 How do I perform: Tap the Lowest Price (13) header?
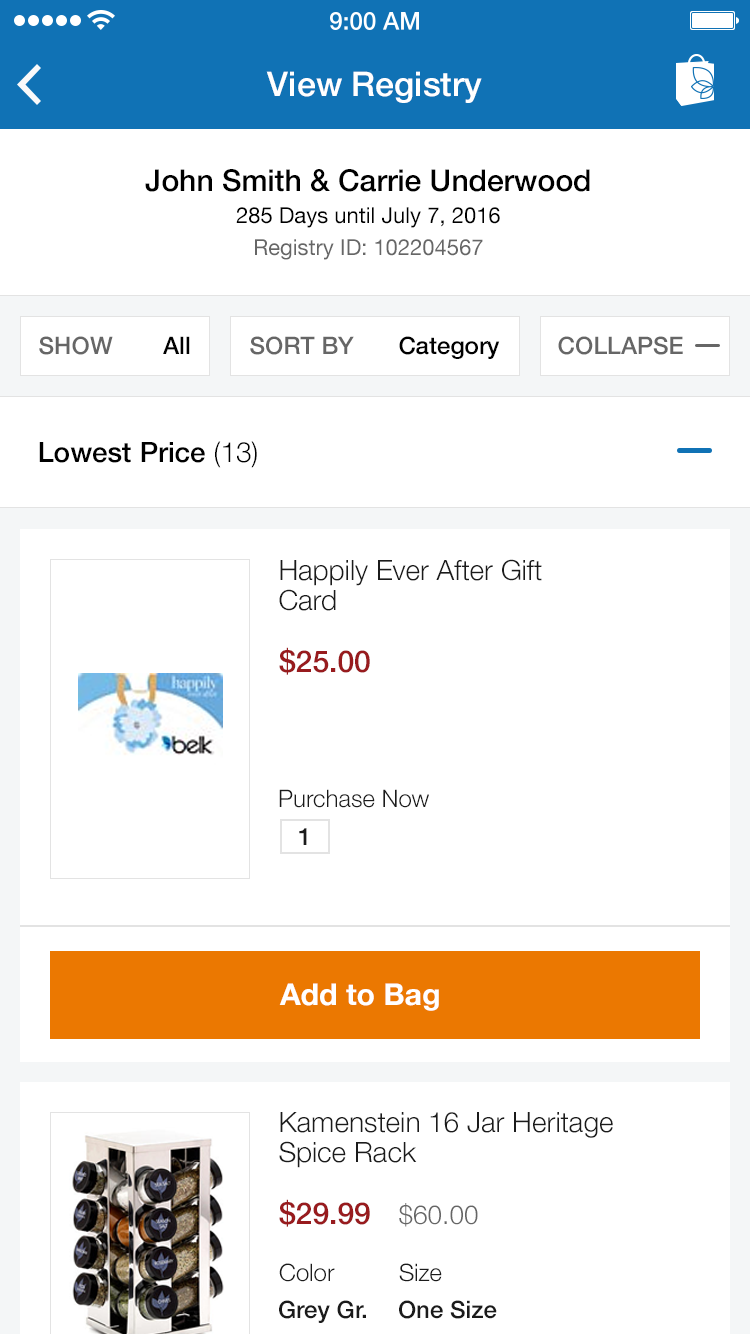(148, 453)
